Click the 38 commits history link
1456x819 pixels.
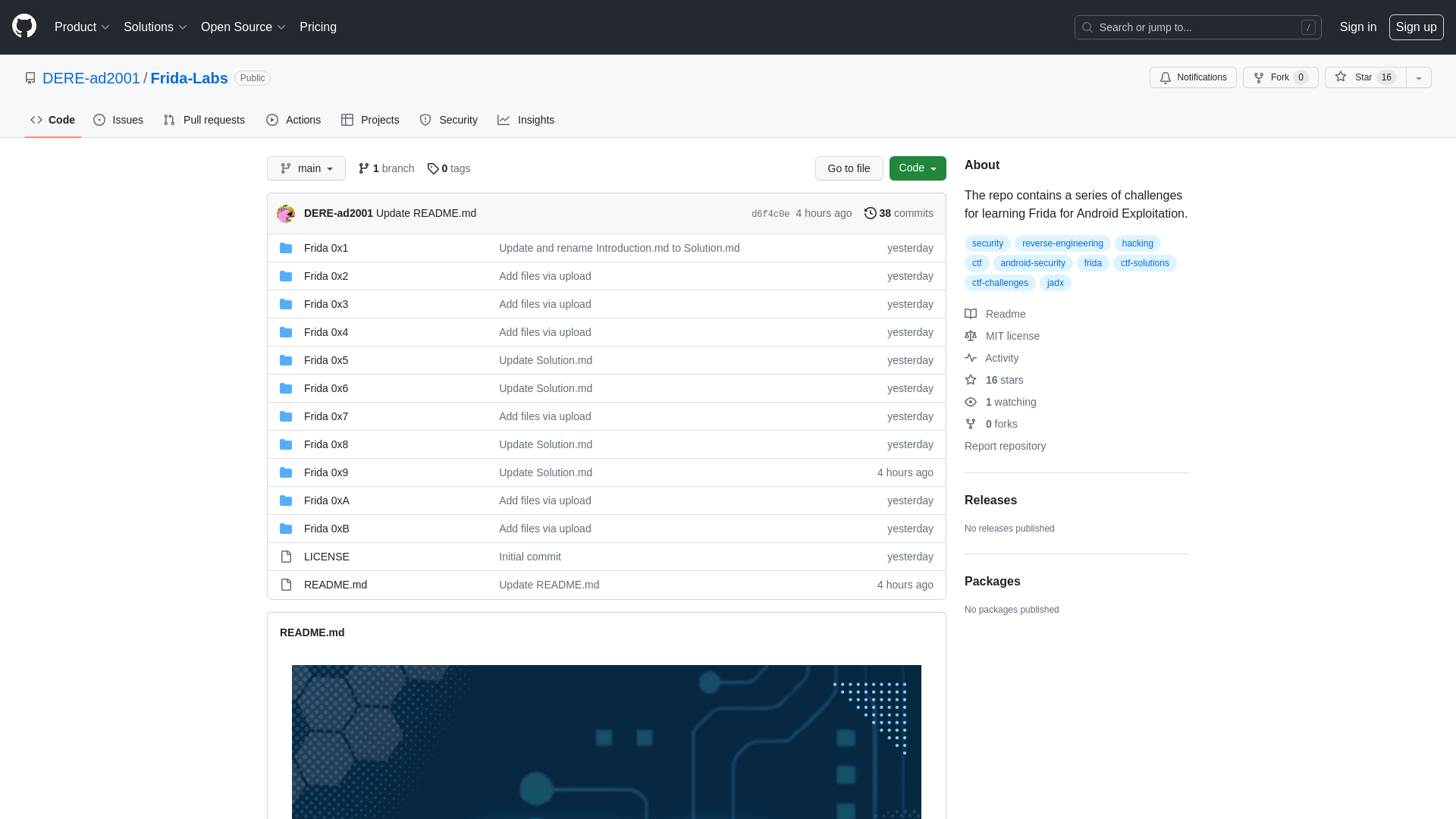898,213
